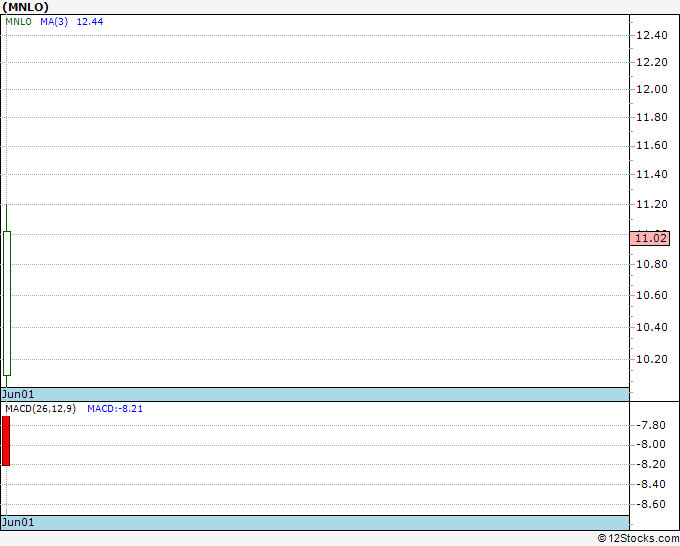The image size is (680, 546).
Task: Click the 11.20 price axis label
Action: 652,204
